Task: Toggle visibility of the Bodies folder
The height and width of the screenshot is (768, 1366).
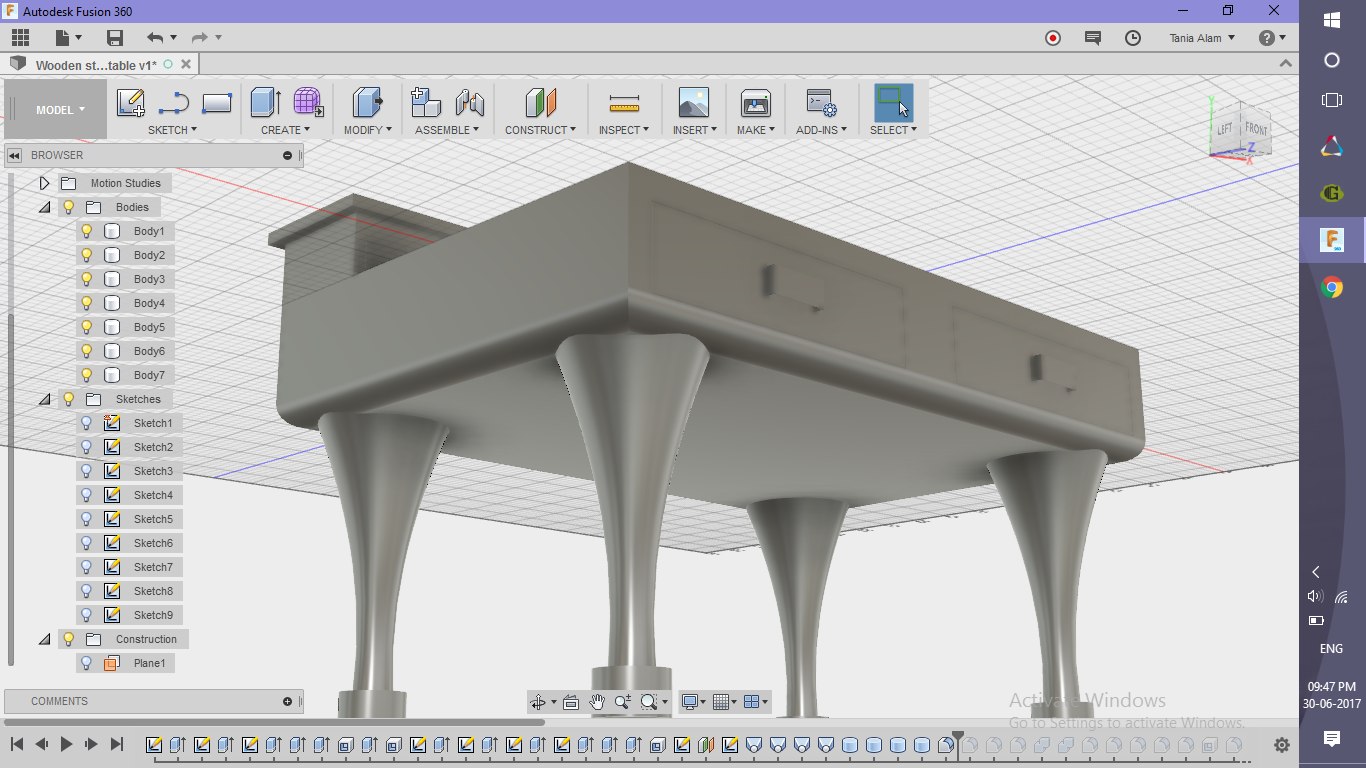Action: (x=68, y=207)
